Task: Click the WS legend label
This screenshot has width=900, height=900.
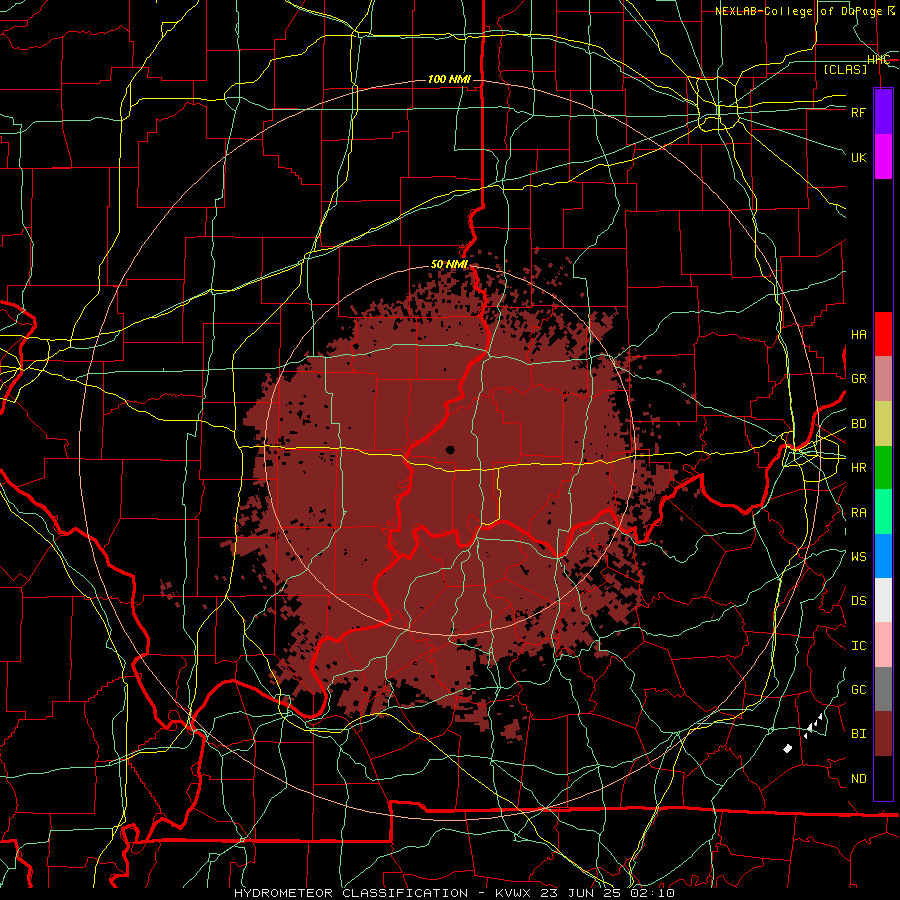Action: click(x=858, y=557)
